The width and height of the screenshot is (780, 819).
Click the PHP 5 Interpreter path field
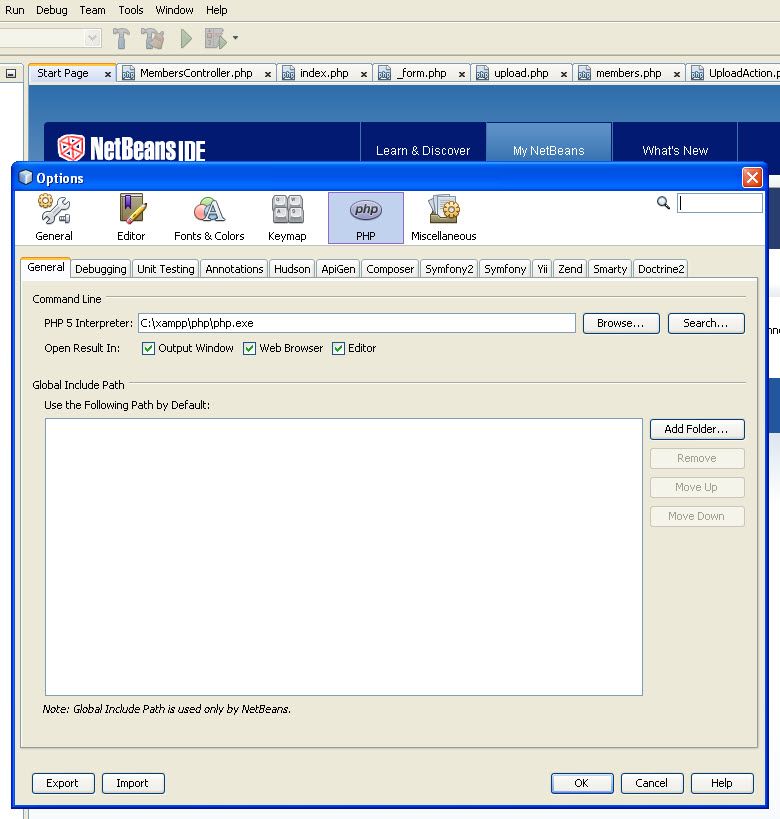coord(357,323)
